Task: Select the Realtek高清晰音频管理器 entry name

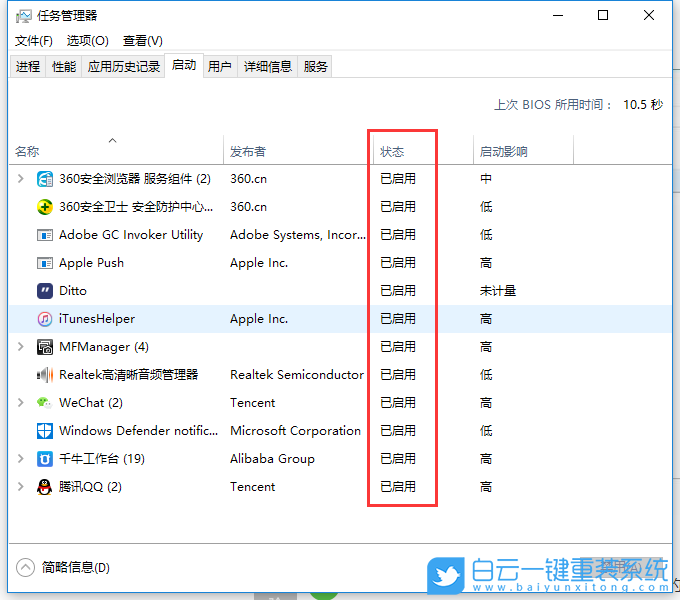Action: (x=128, y=375)
